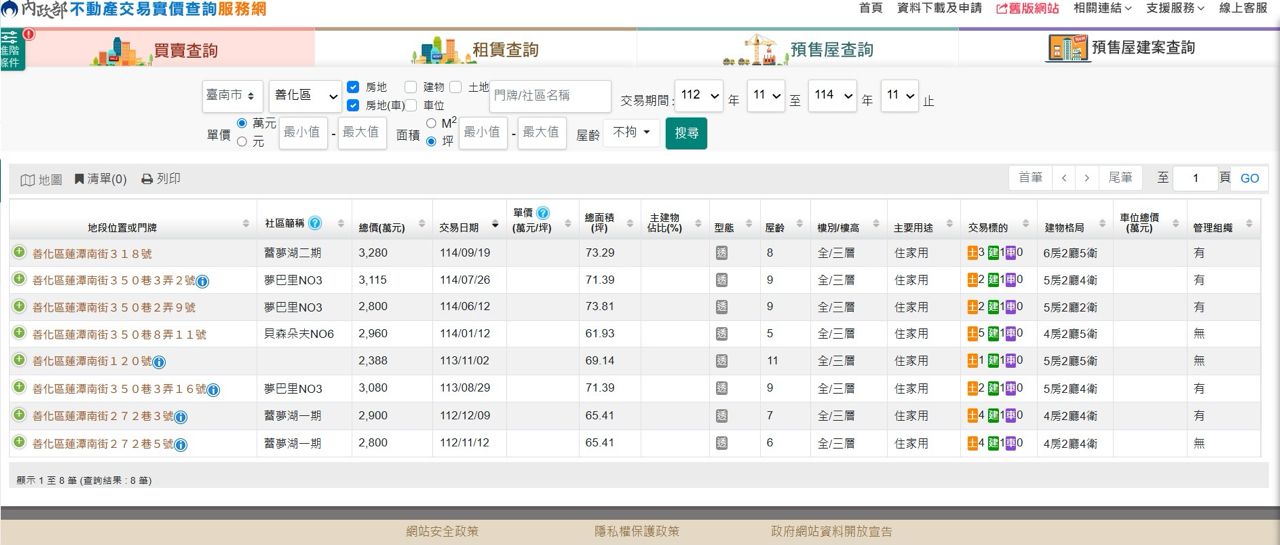The height and width of the screenshot is (545, 1280).
Task: Click the help icon next to 社區簡稱
Action: pyautogui.click(x=315, y=223)
